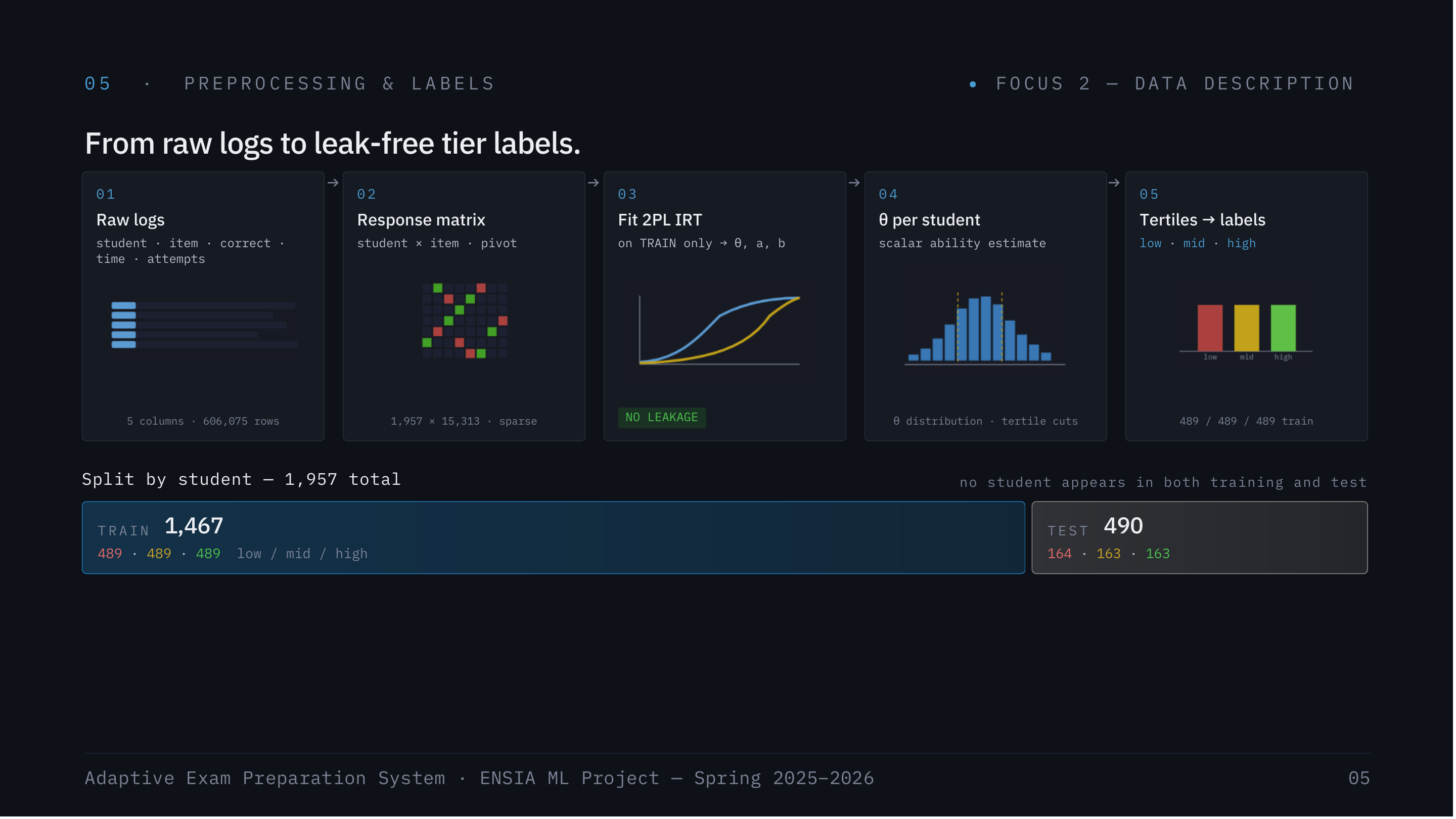Click the arrow between cards 01 and 02

pos(334,183)
